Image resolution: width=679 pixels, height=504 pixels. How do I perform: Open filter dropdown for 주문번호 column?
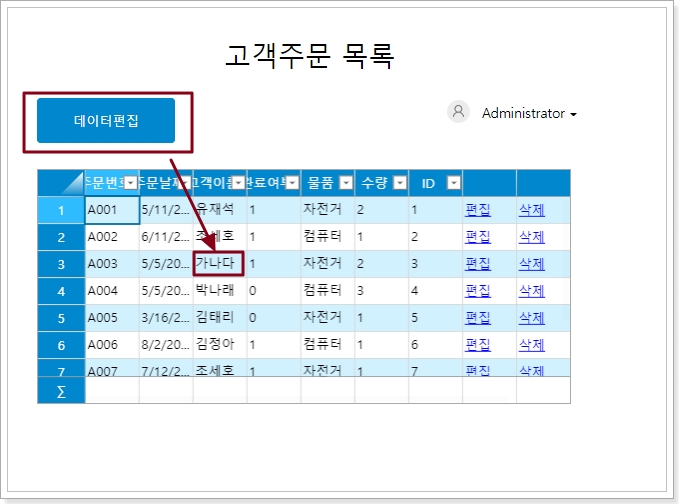(130, 182)
